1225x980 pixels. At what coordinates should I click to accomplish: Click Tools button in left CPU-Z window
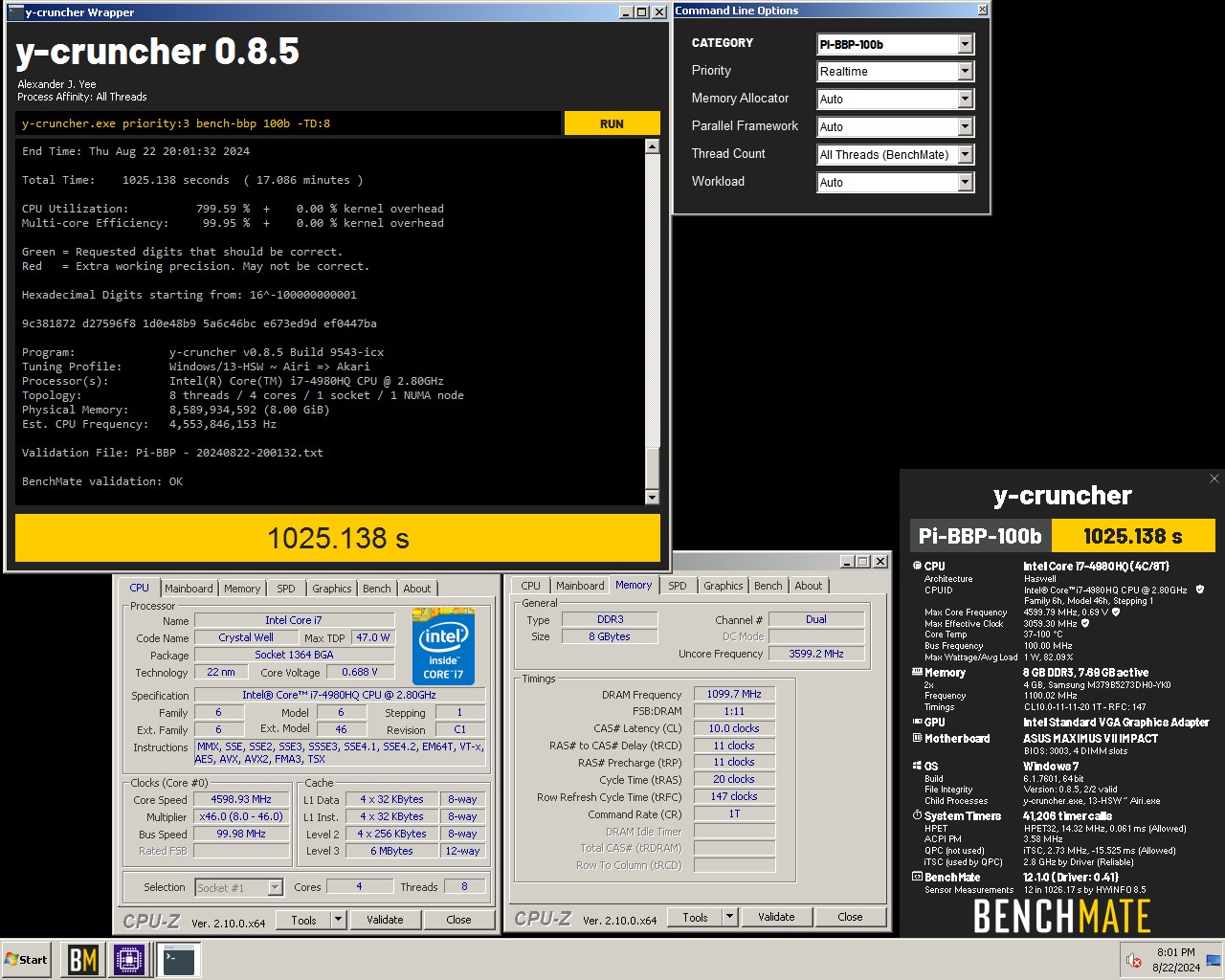[x=303, y=920]
